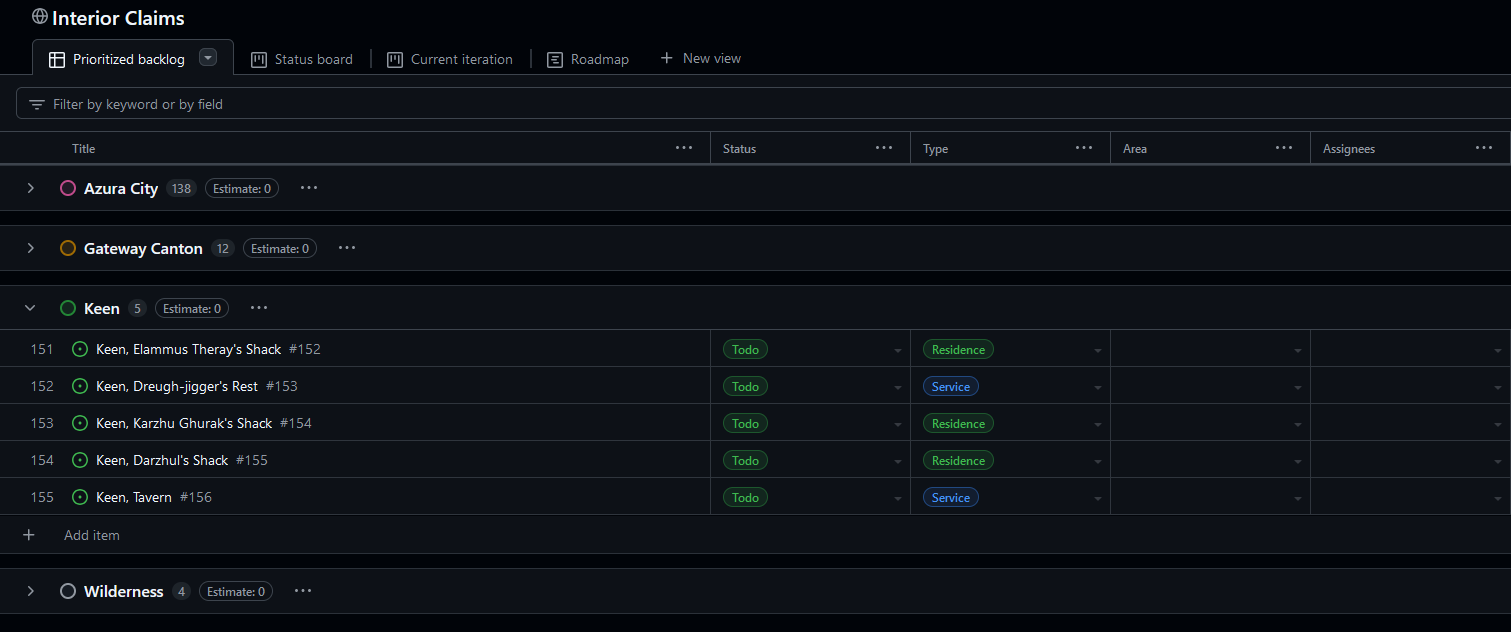The height and width of the screenshot is (632, 1511).
Task: Open Status column options menu
Action: tap(884, 148)
